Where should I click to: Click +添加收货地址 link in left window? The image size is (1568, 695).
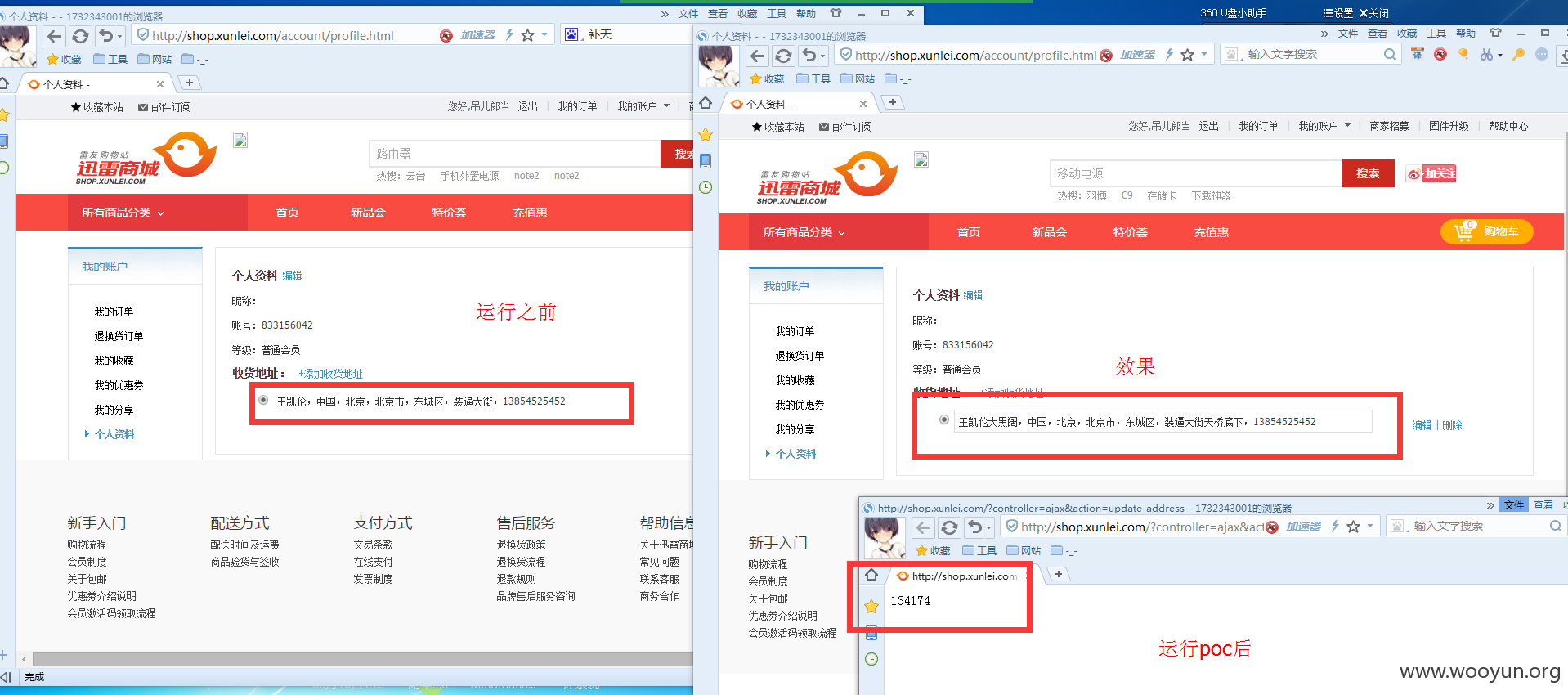click(330, 374)
